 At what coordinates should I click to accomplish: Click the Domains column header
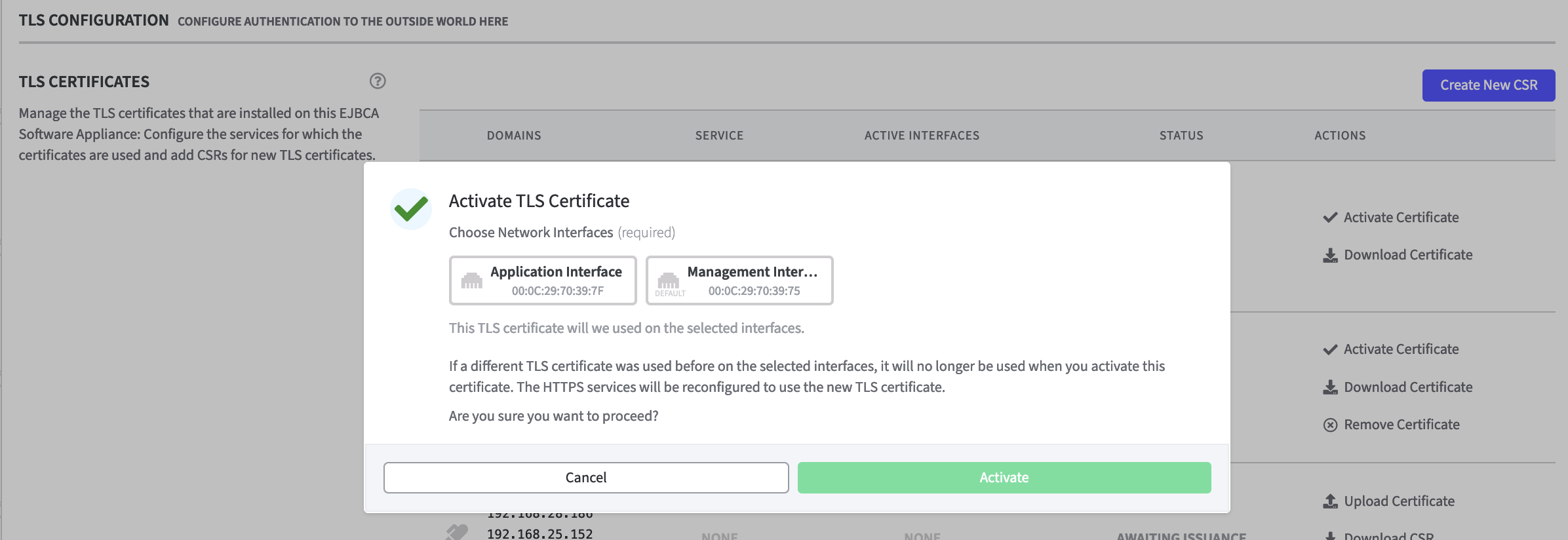click(514, 136)
